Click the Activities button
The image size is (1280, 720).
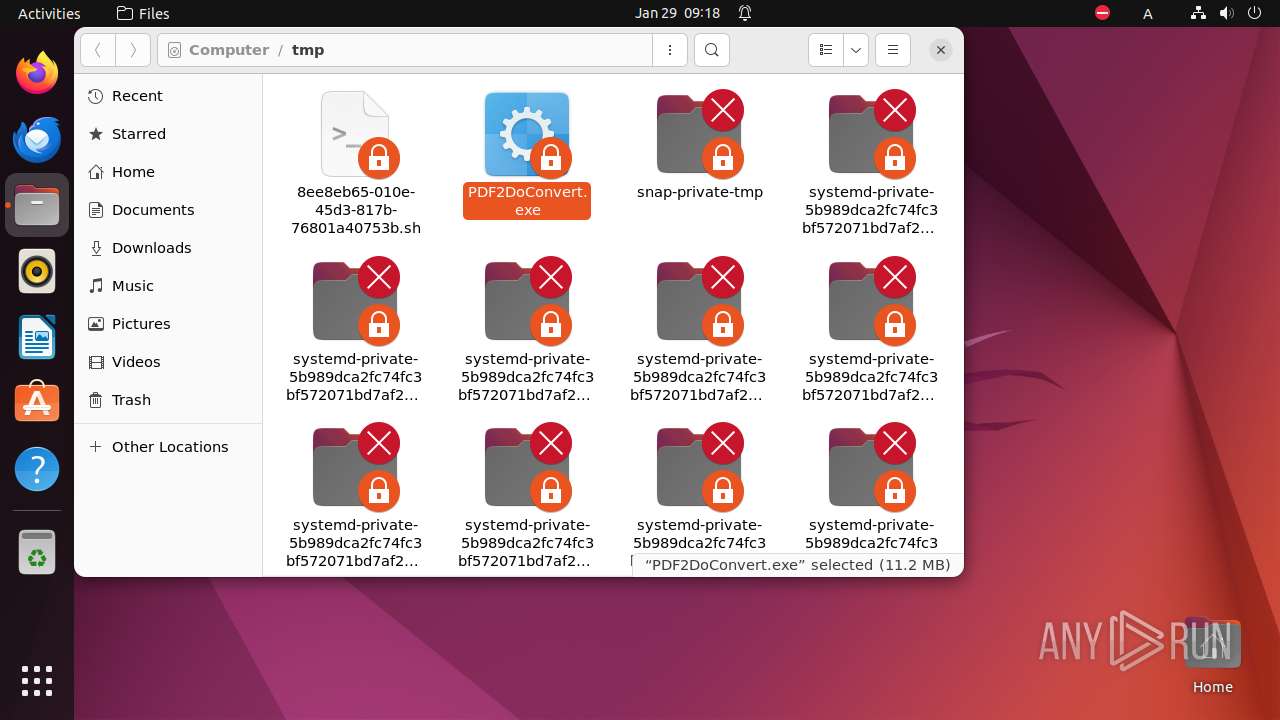tap(49, 13)
